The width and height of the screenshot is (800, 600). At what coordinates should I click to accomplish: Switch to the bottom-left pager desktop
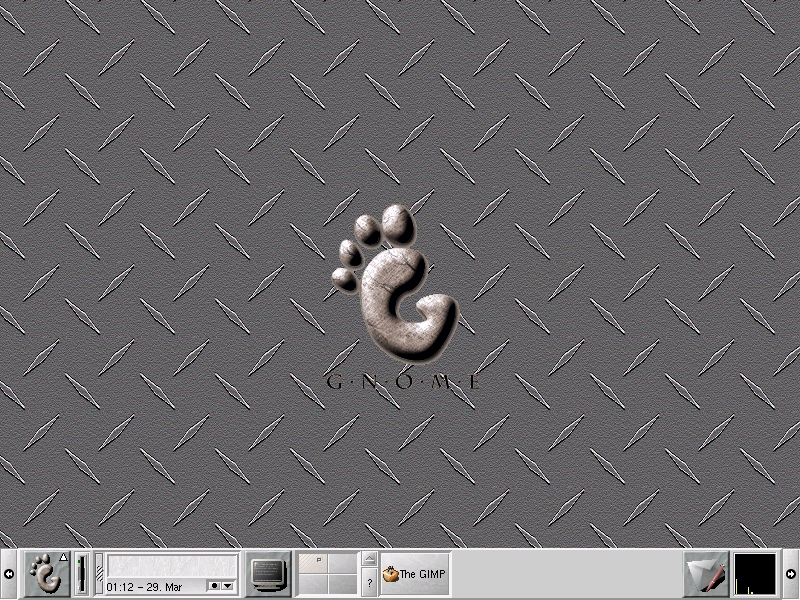coord(313,585)
